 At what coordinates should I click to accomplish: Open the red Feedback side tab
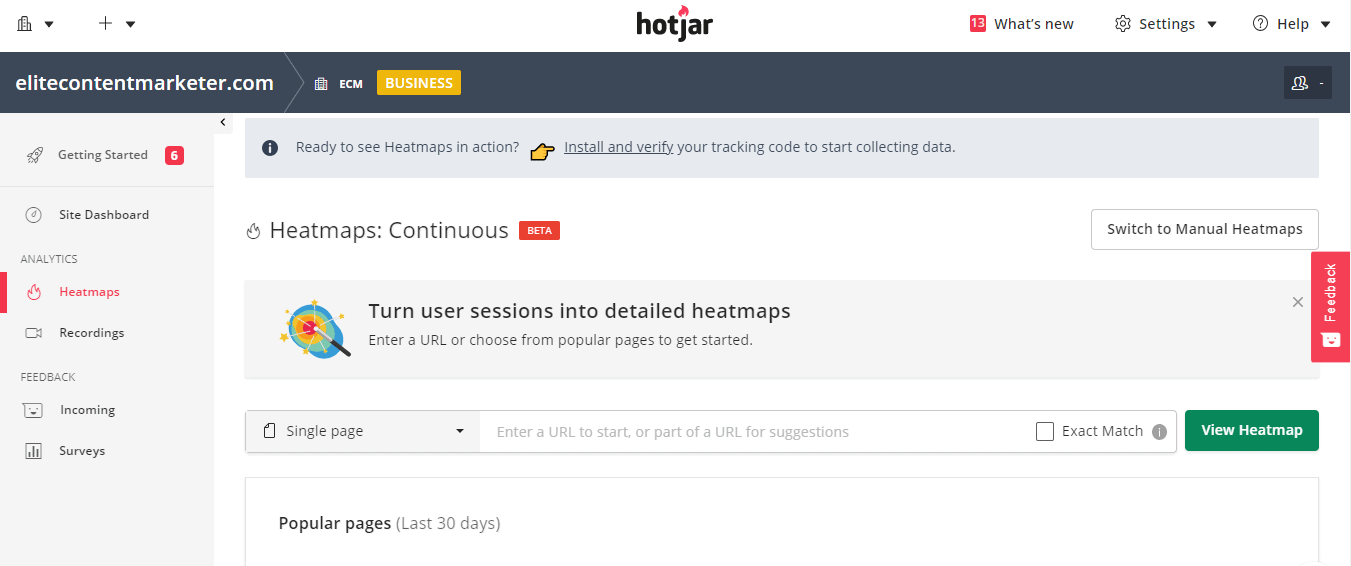tap(1330, 306)
